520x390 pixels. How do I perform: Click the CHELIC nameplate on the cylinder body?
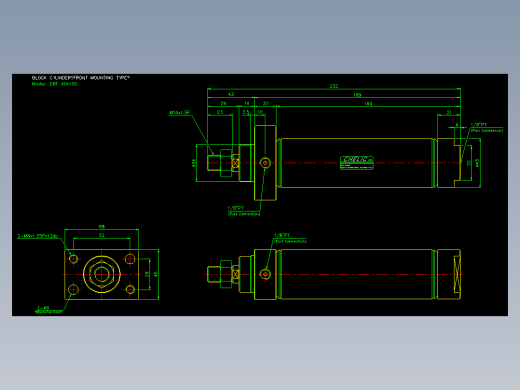(357, 163)
